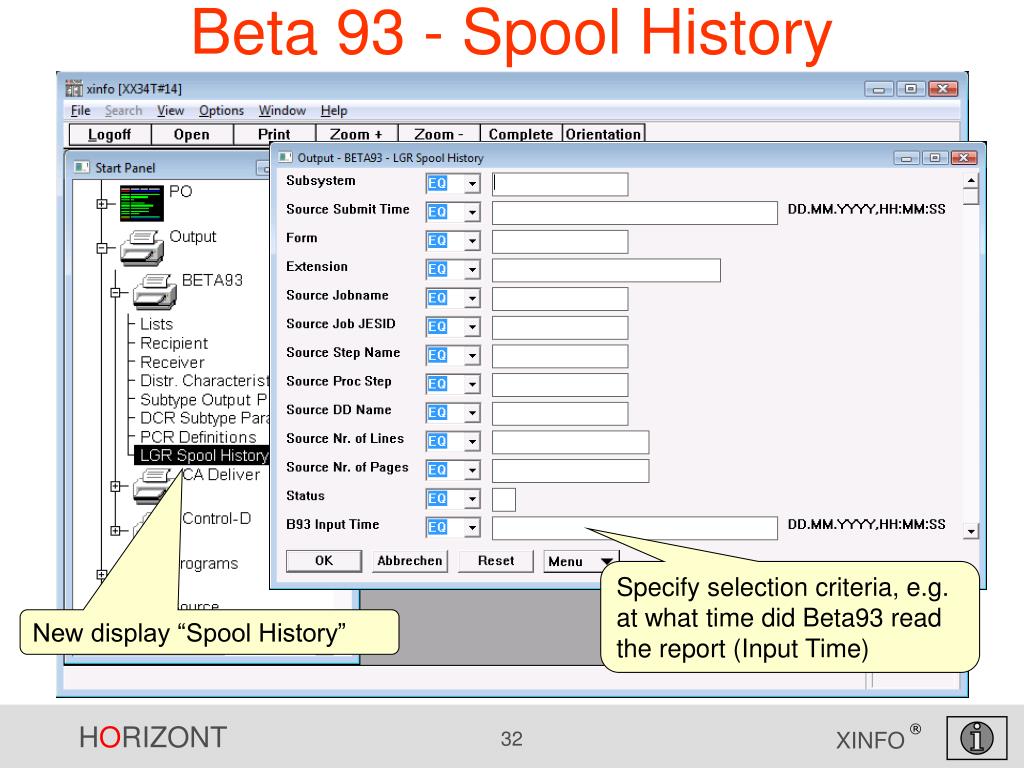The height and width of the screenshot is (768, 1024).
Task: Click the Form input field
Action: pyautogui.click(x=560, y=242)
